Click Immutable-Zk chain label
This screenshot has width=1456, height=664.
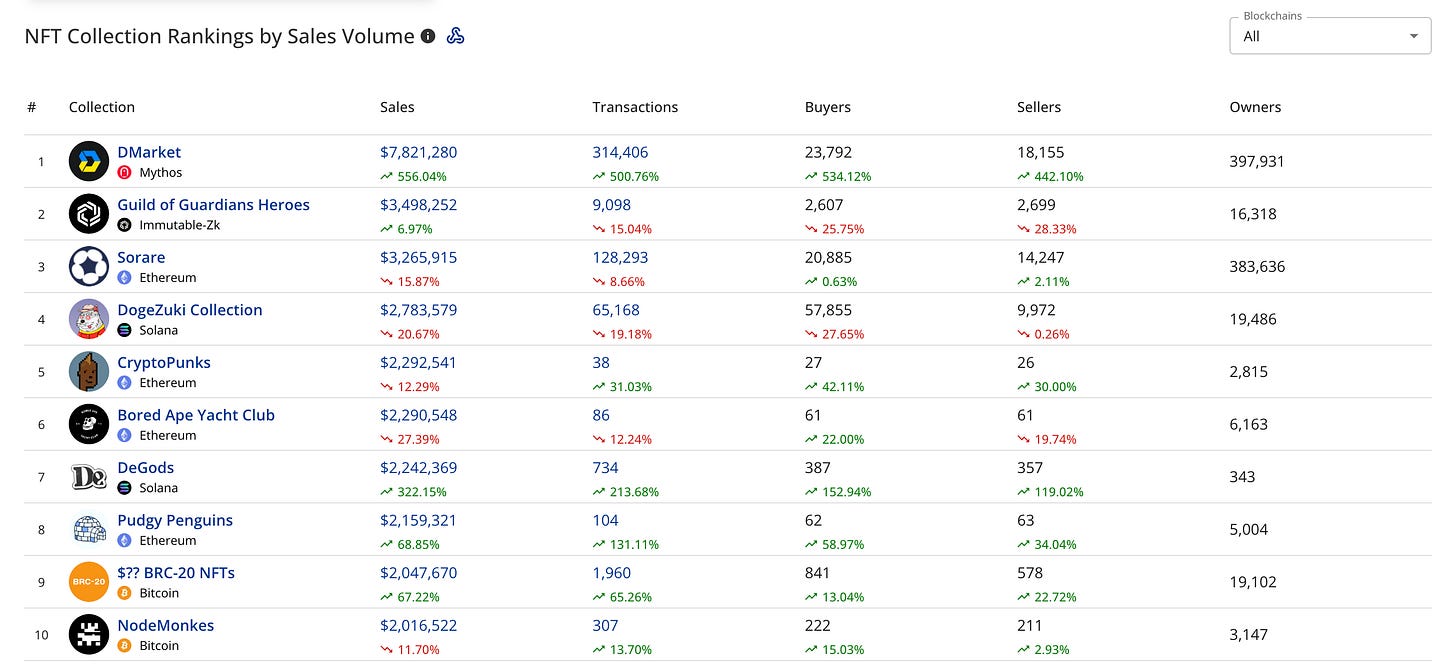(x=180, y=225)
